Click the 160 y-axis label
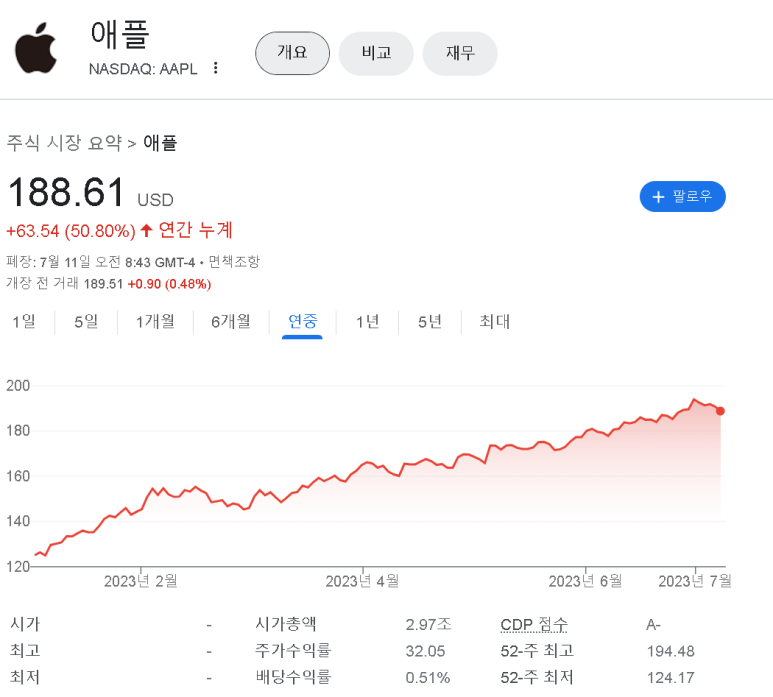This screenshot has width=773, height=697. tap(18, 476)
